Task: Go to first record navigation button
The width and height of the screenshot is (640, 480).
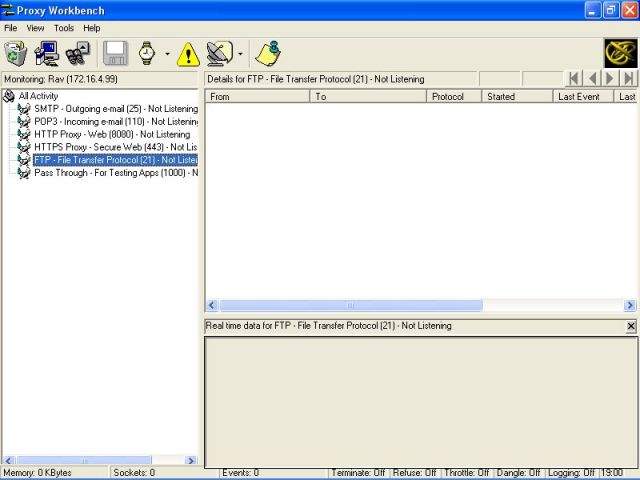Action: (574, 78)
